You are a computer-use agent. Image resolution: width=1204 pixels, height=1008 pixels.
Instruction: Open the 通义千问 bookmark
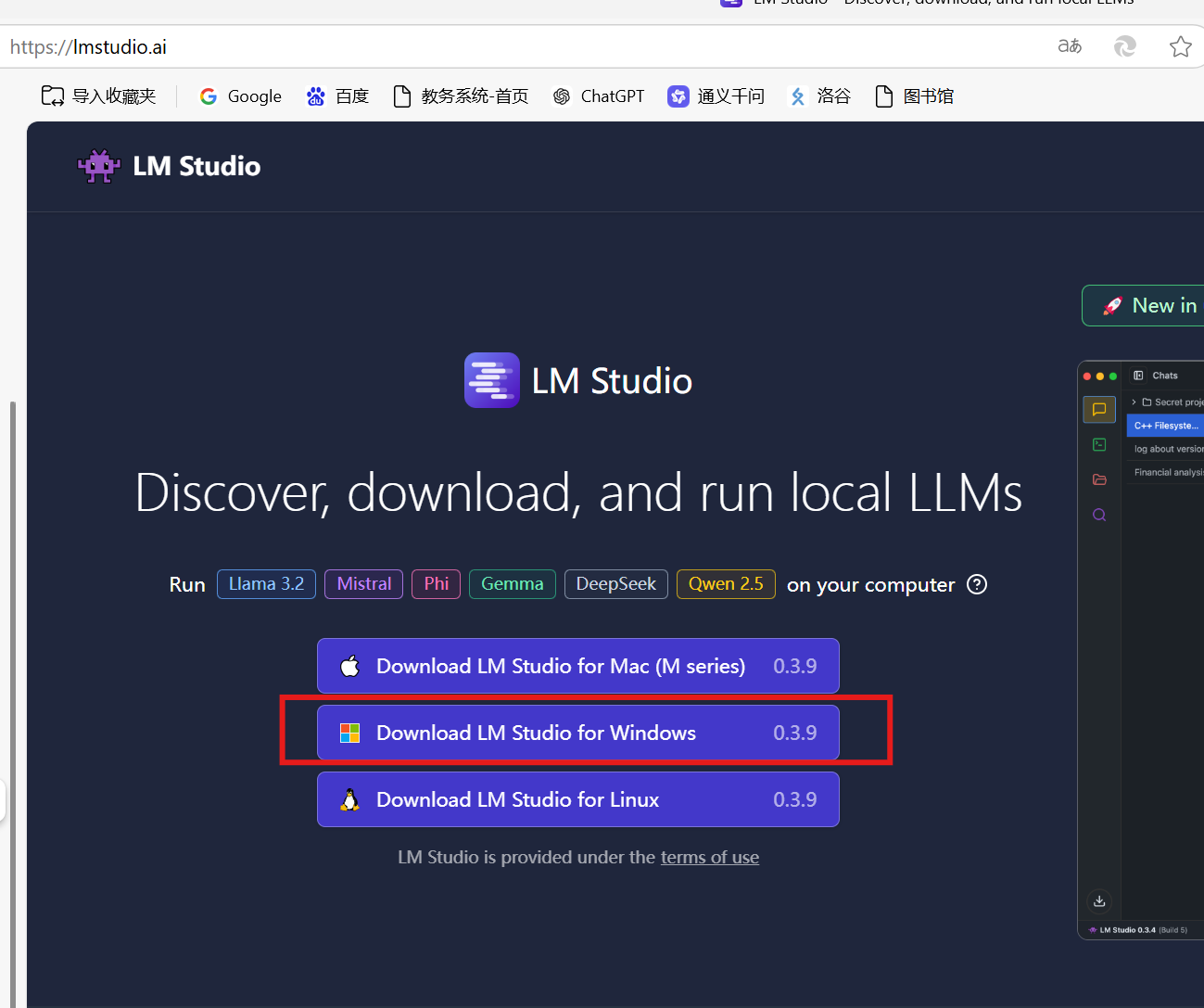point(716,96)
